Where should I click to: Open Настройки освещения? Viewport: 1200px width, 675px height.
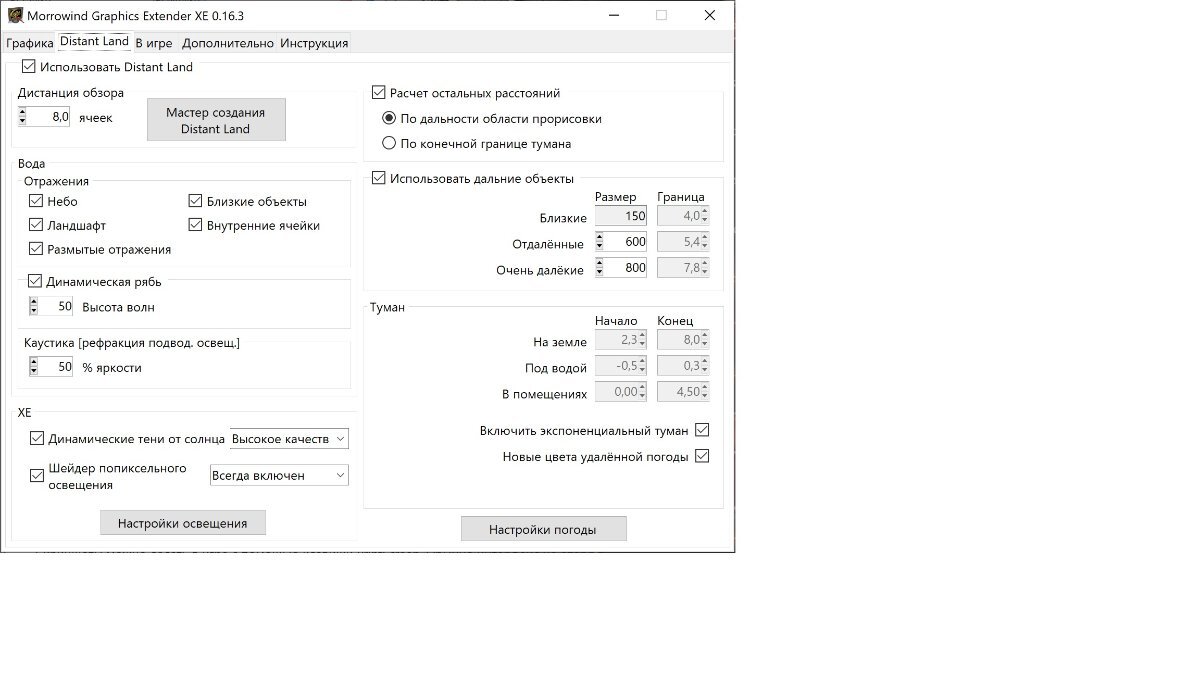pyautogui.click(x=183, y=523)
